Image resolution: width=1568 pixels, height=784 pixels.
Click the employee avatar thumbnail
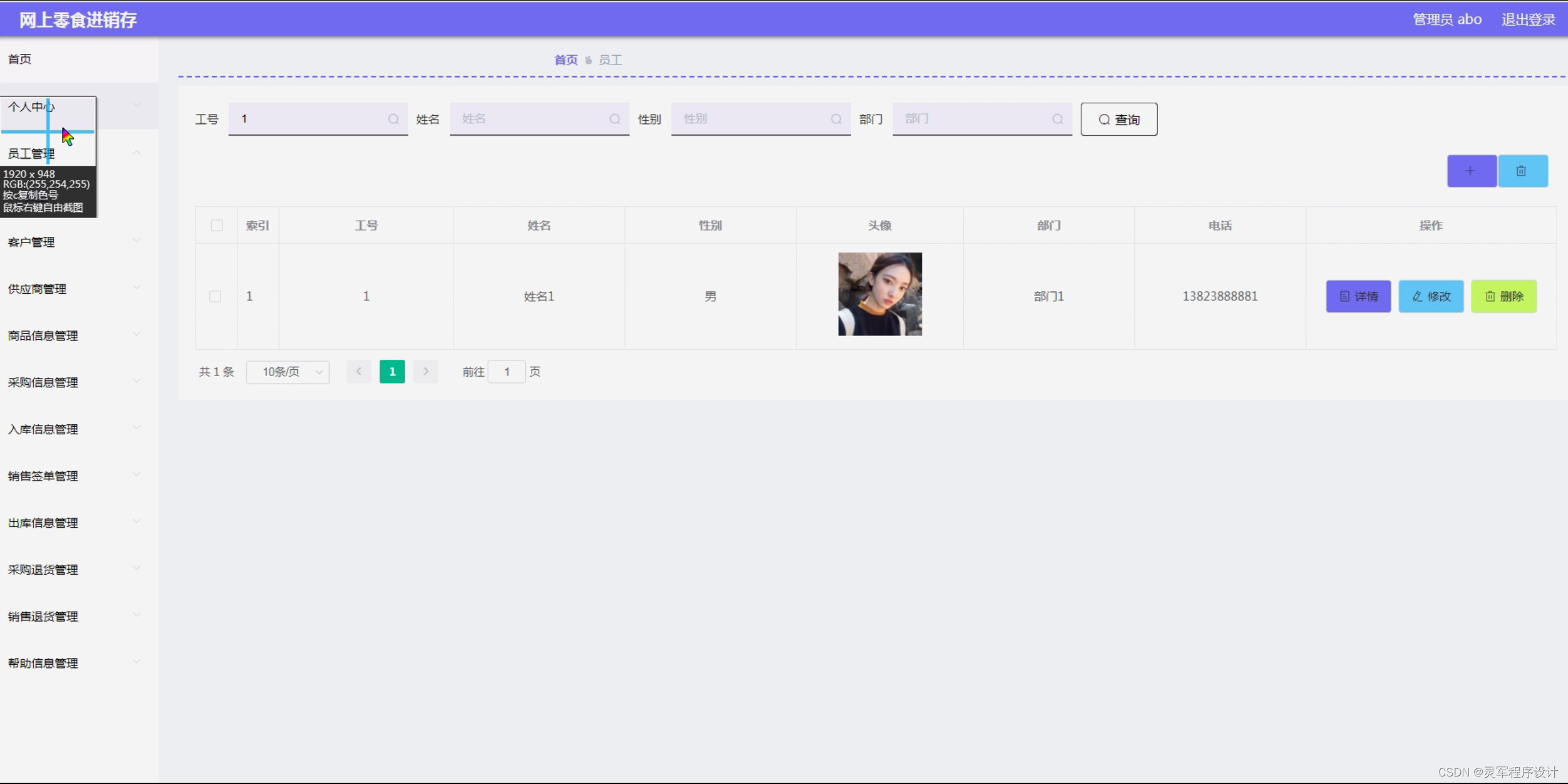pos(880,294)
